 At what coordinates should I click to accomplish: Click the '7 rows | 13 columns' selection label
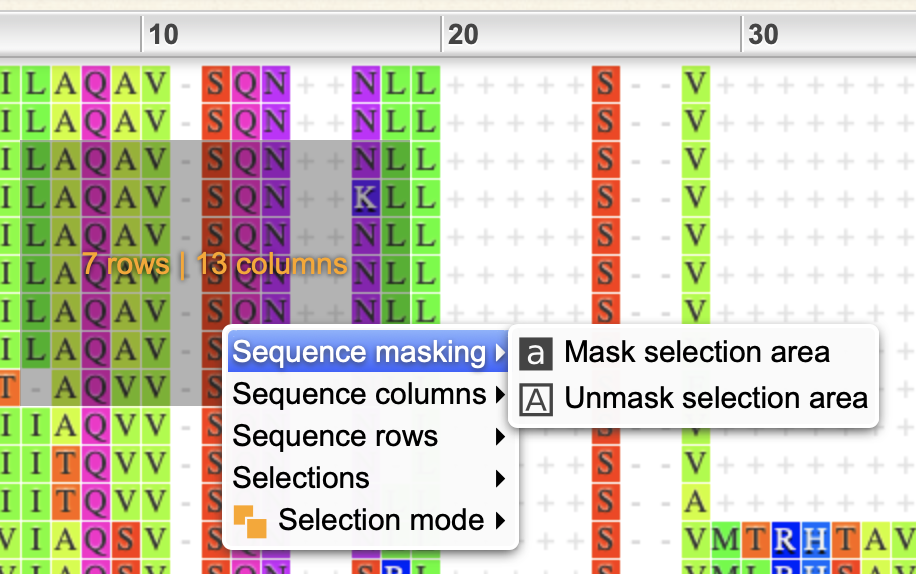[x=214, y=264]
